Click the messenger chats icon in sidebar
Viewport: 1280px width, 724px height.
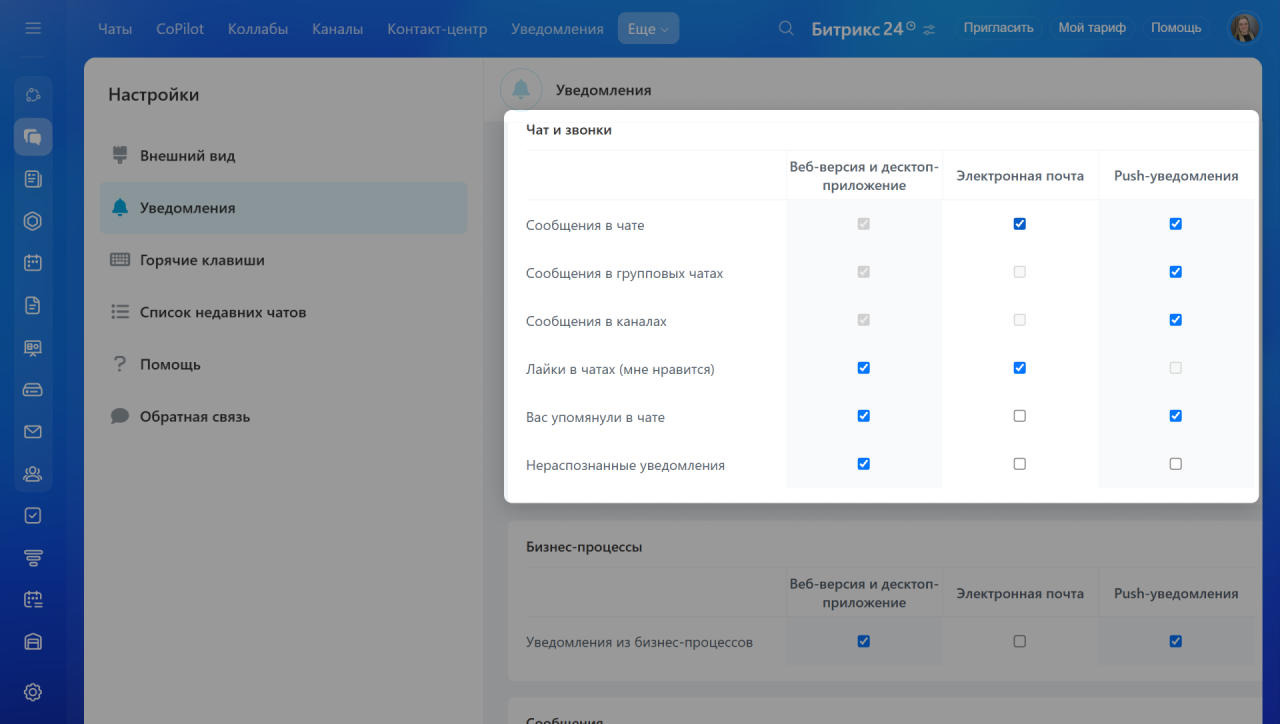[33, 137]
